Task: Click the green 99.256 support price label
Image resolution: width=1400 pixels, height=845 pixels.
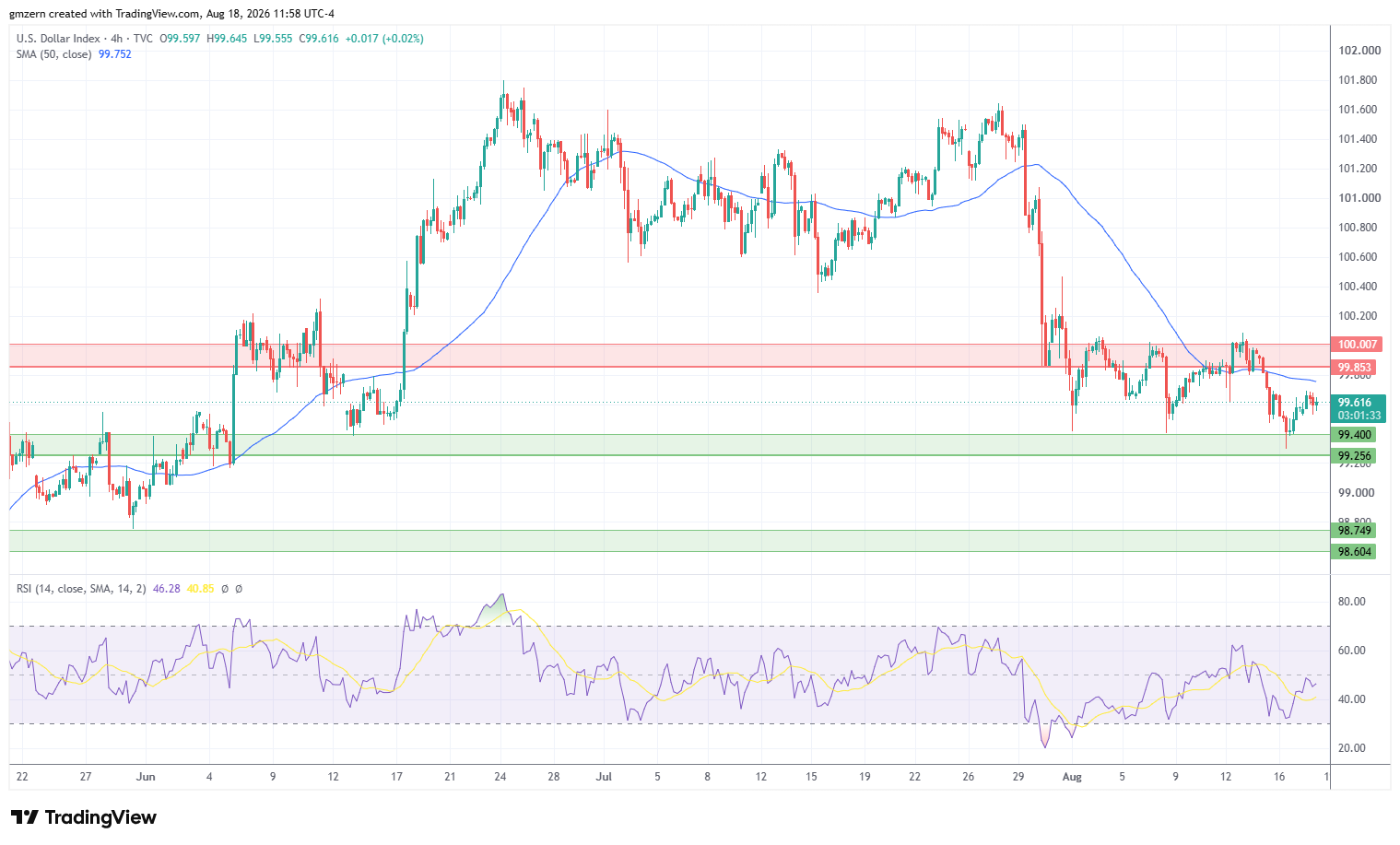Action: point(1355,456)
